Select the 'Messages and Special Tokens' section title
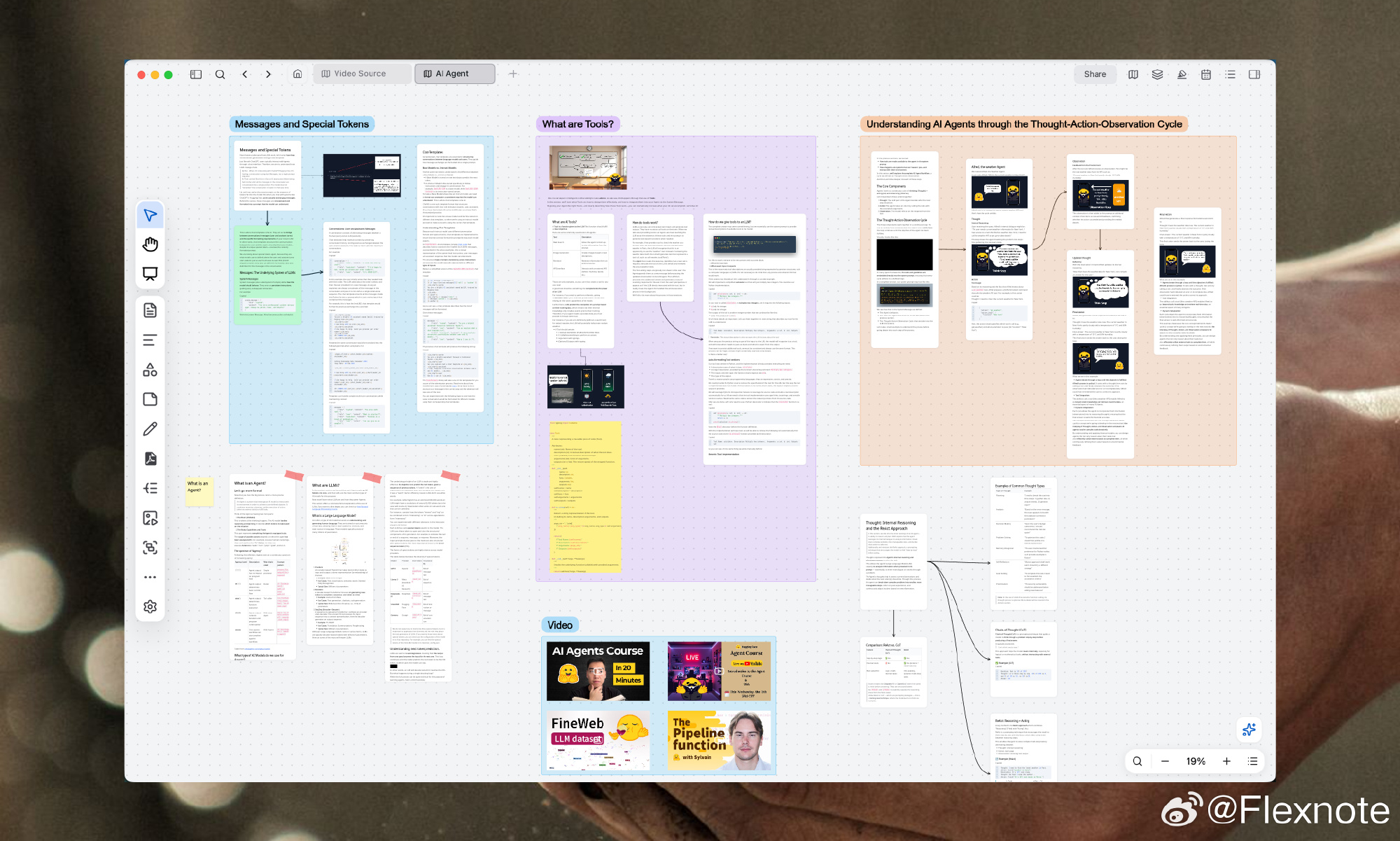Viewport: 1400px width, 841px height. [x=302, y=124]
